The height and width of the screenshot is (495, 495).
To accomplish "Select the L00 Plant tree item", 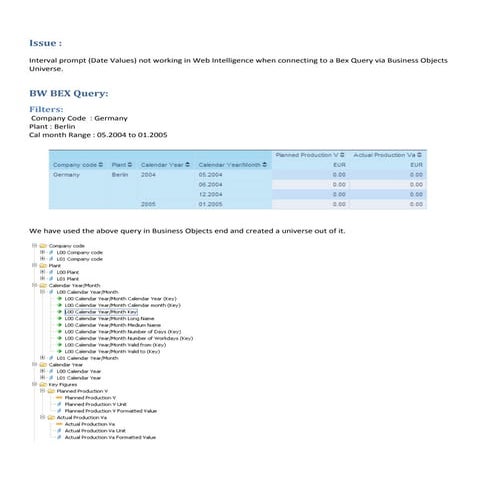I will 68,272.
